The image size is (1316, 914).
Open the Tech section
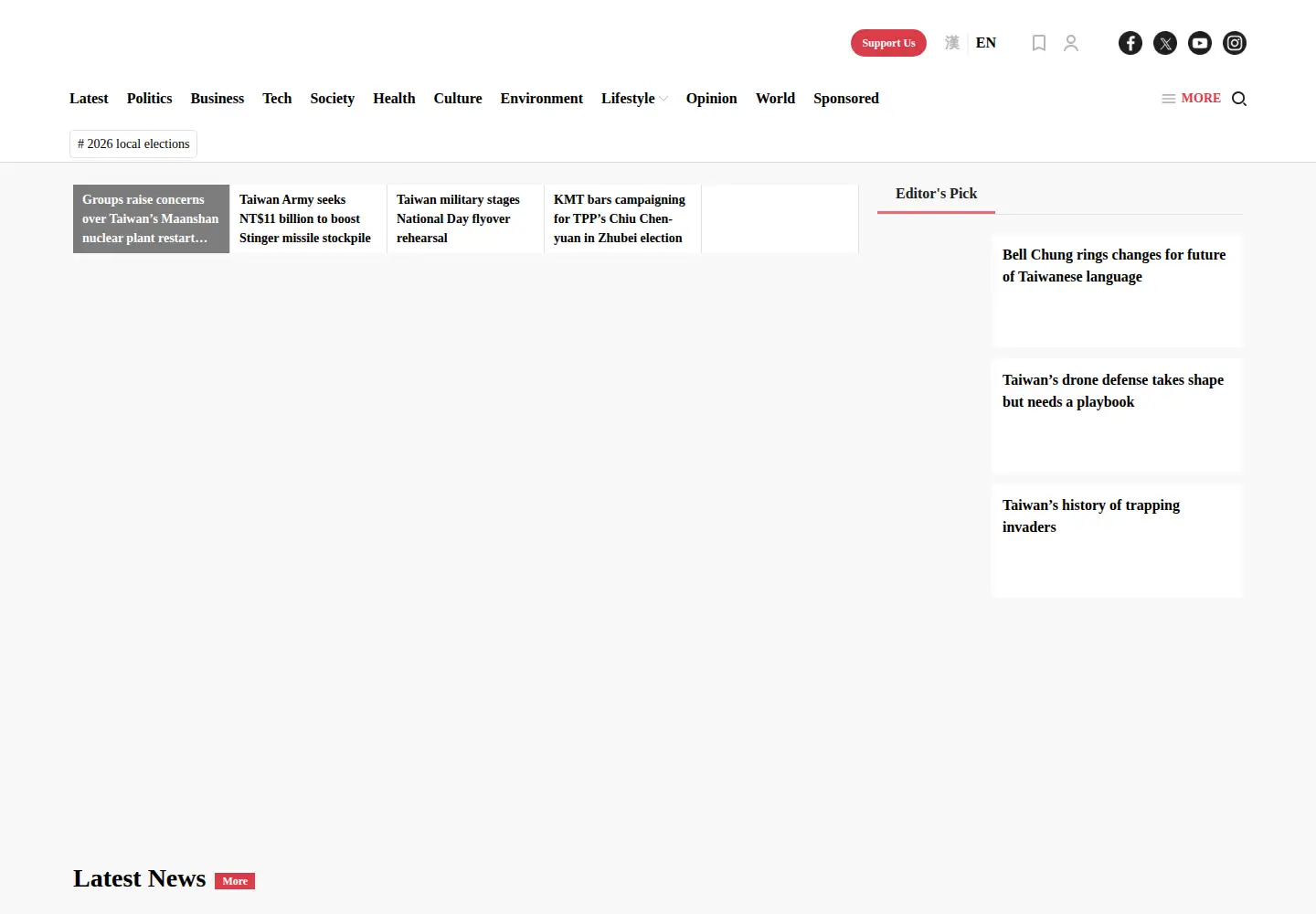(277, 99)
